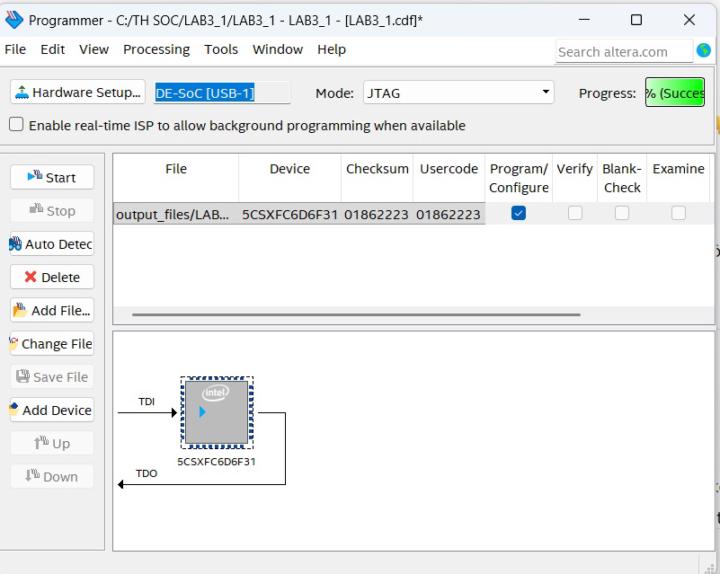720x574 pixels.
Task: Click the Checksum column header
Action: (x=377, y=177)
